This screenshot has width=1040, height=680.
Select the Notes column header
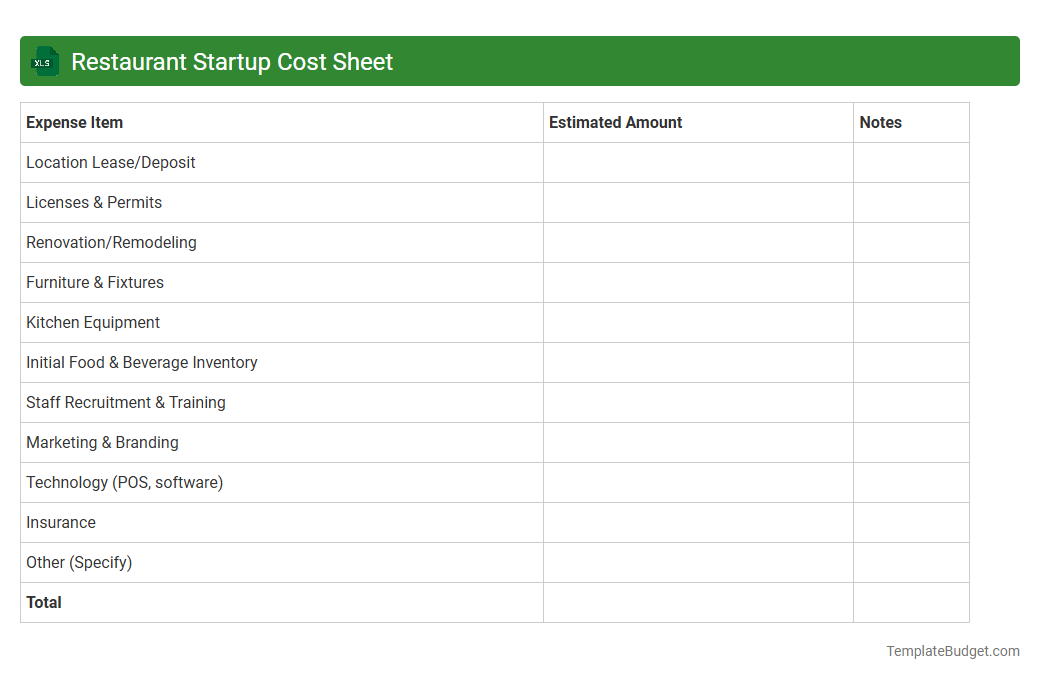coord(880,122)
